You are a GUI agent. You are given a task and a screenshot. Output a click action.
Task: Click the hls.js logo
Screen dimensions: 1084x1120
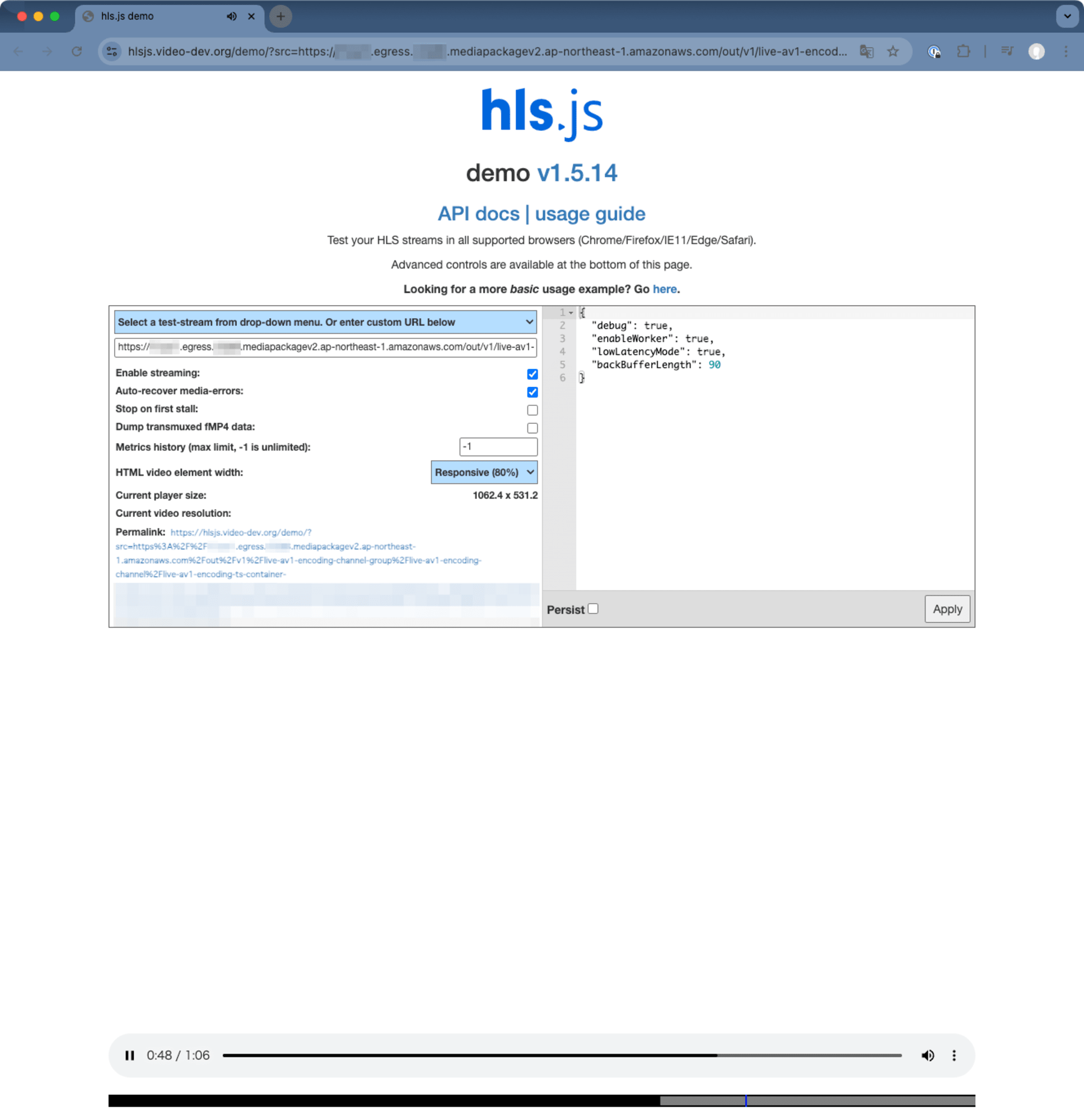541,114
